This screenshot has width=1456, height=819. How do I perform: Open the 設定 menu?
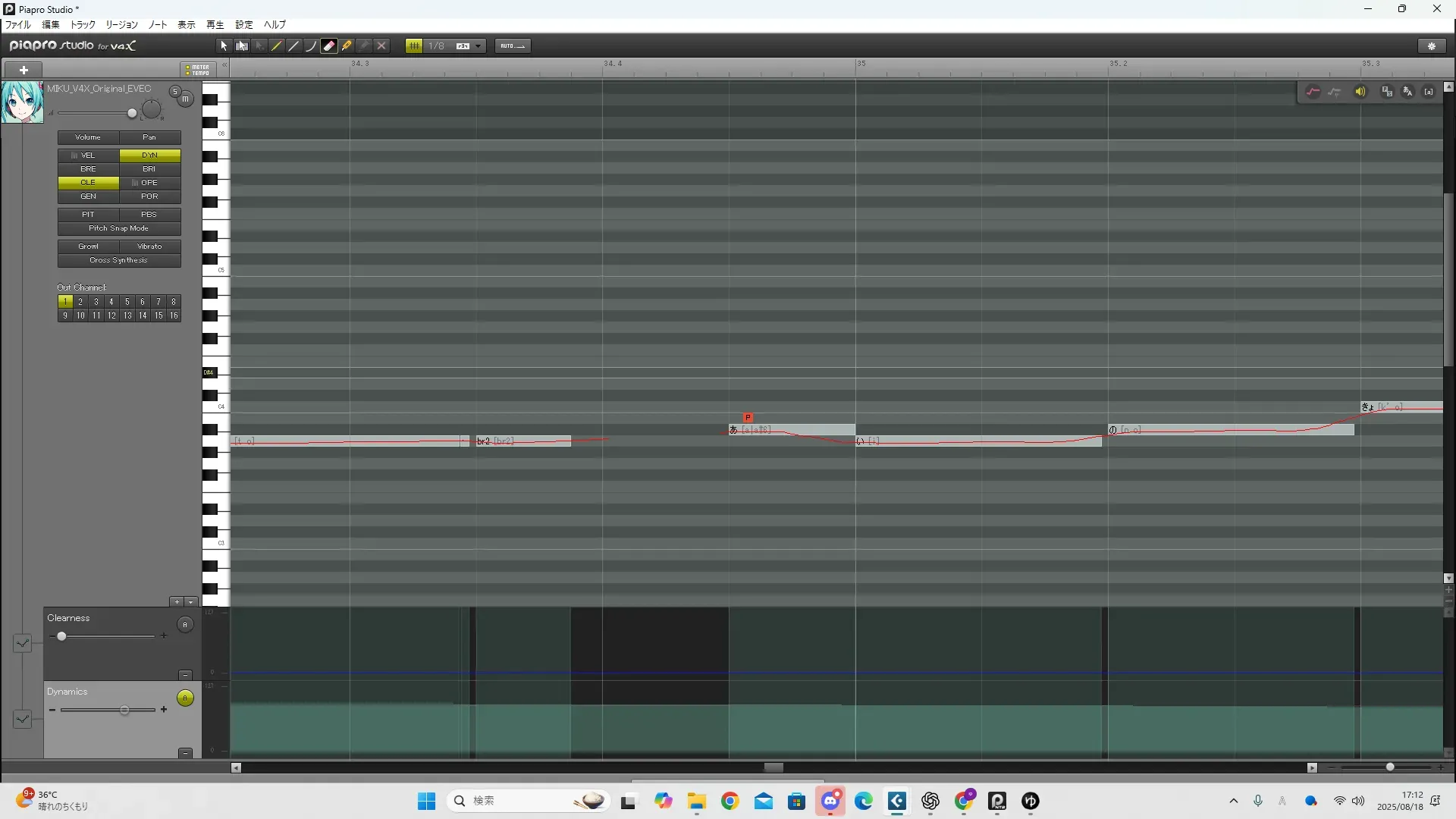(x=244, y=25)
